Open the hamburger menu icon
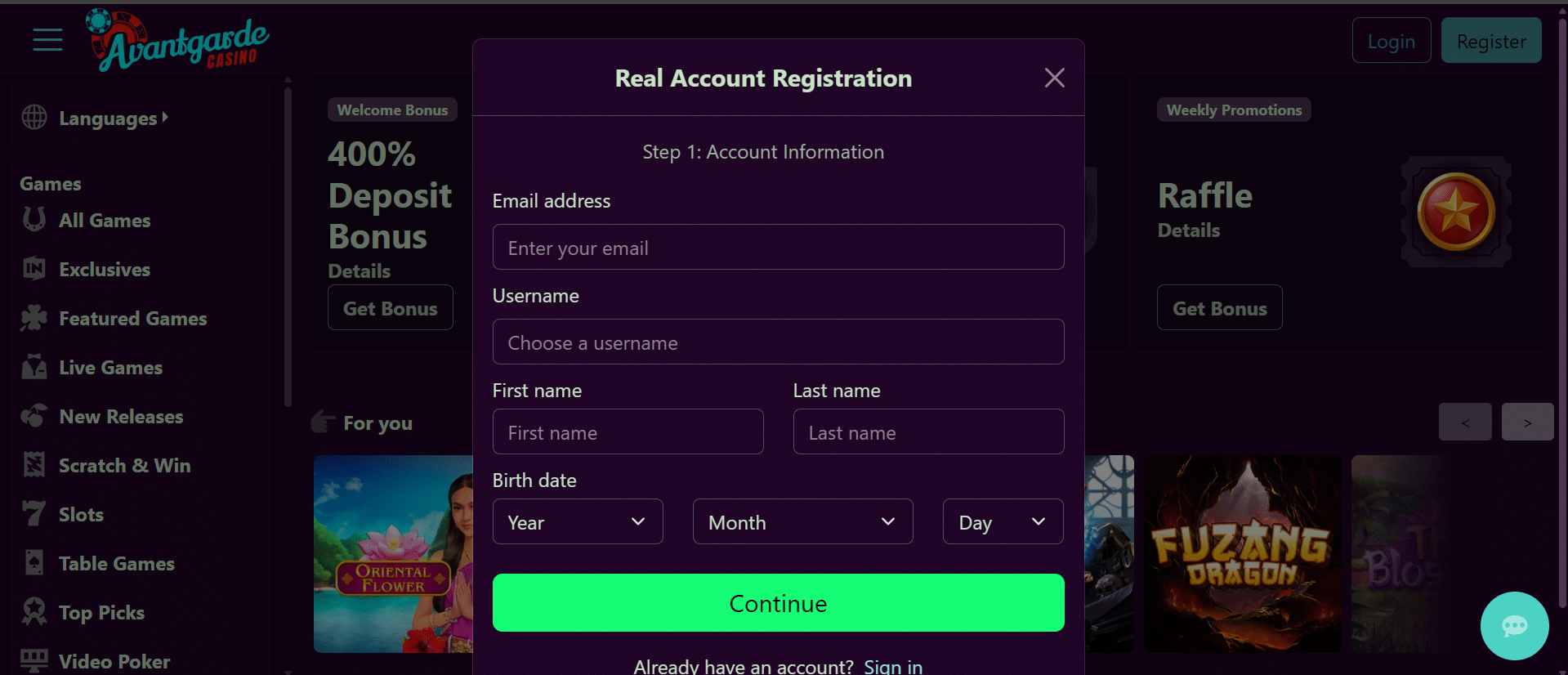Viewport: 1568px width, 675px height. [47, 39]
